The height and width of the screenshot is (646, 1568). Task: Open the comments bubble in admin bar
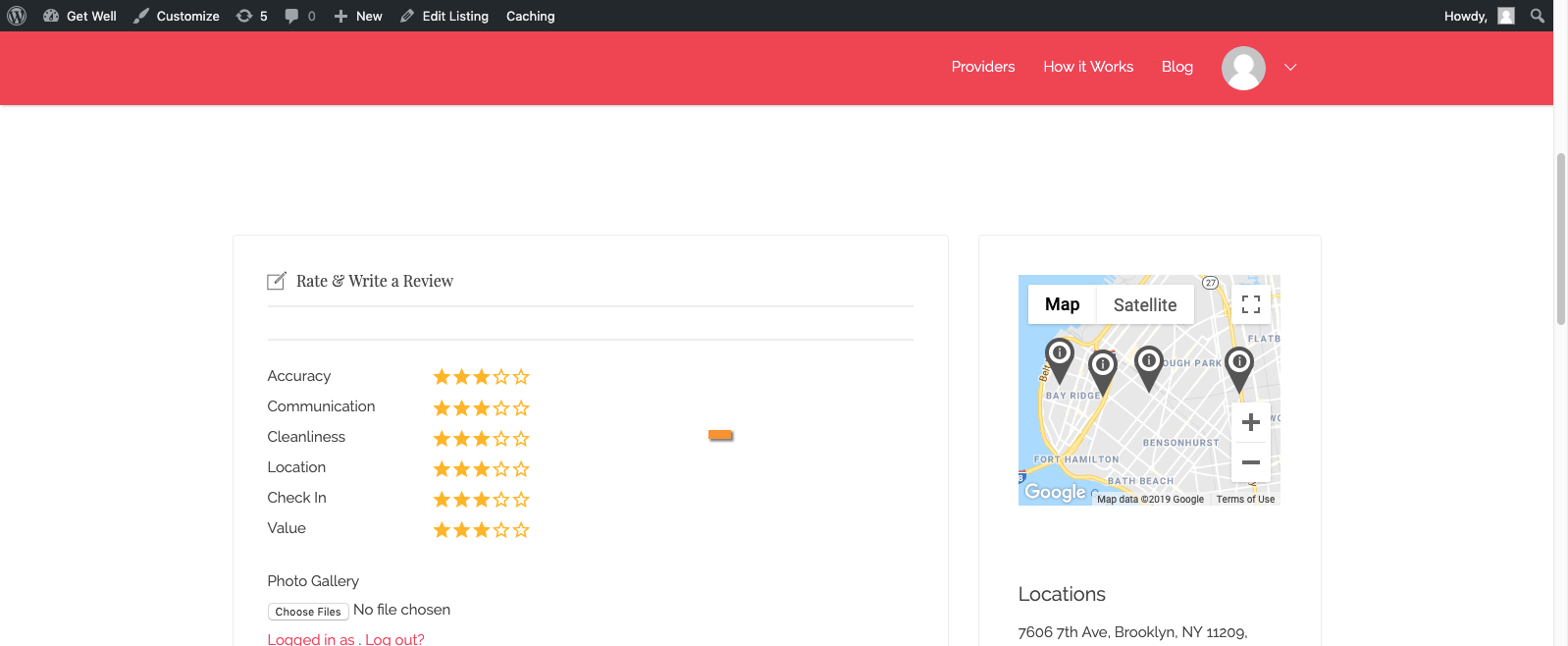(300, 16)
